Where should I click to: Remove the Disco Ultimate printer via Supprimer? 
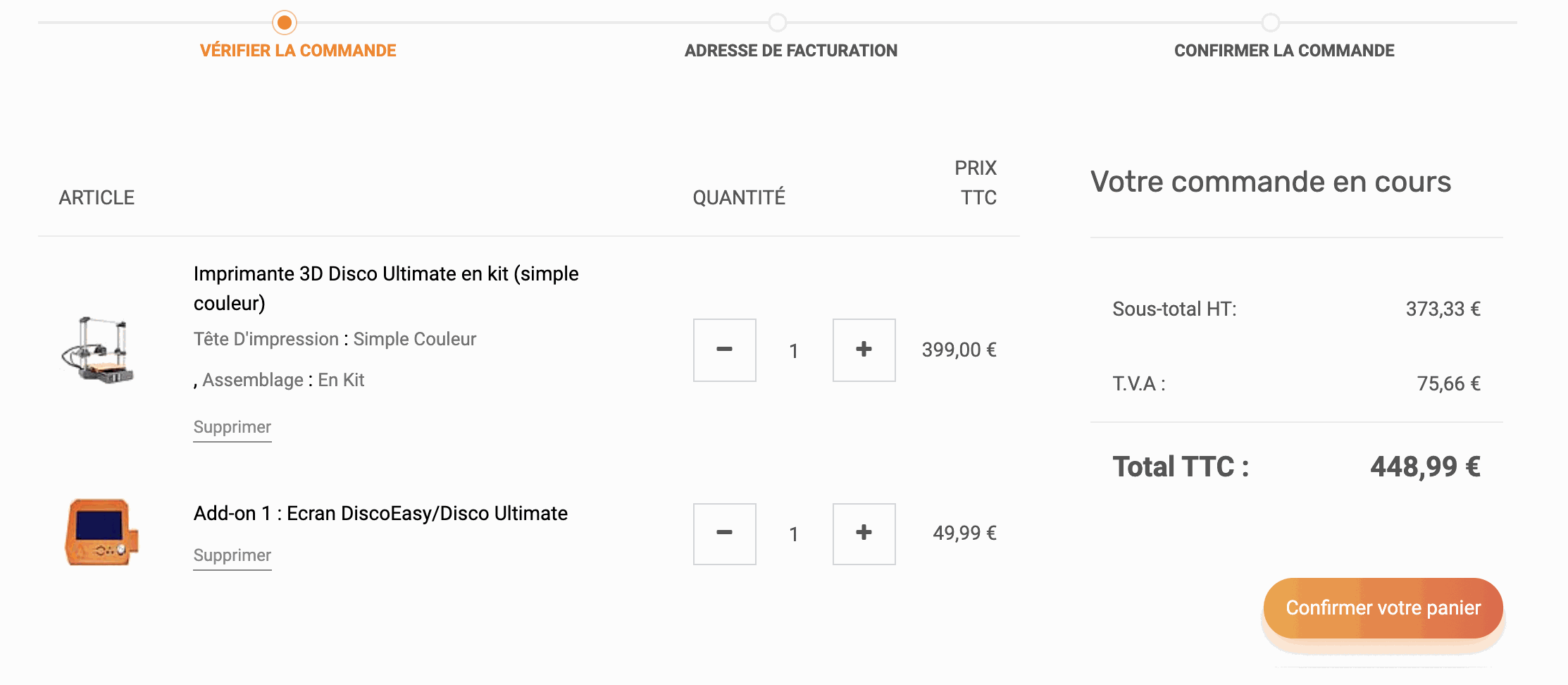(x=232, y=428)
